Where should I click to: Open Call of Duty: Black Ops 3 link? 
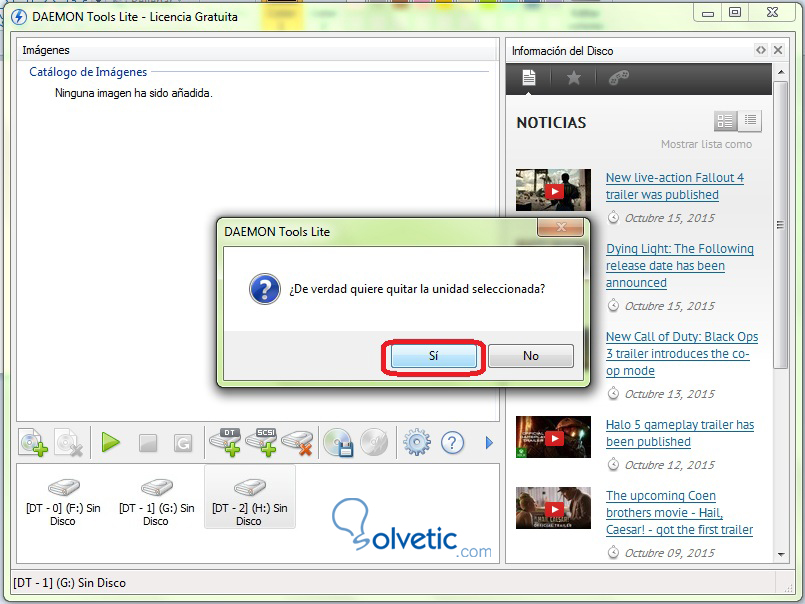click(682, 353)
